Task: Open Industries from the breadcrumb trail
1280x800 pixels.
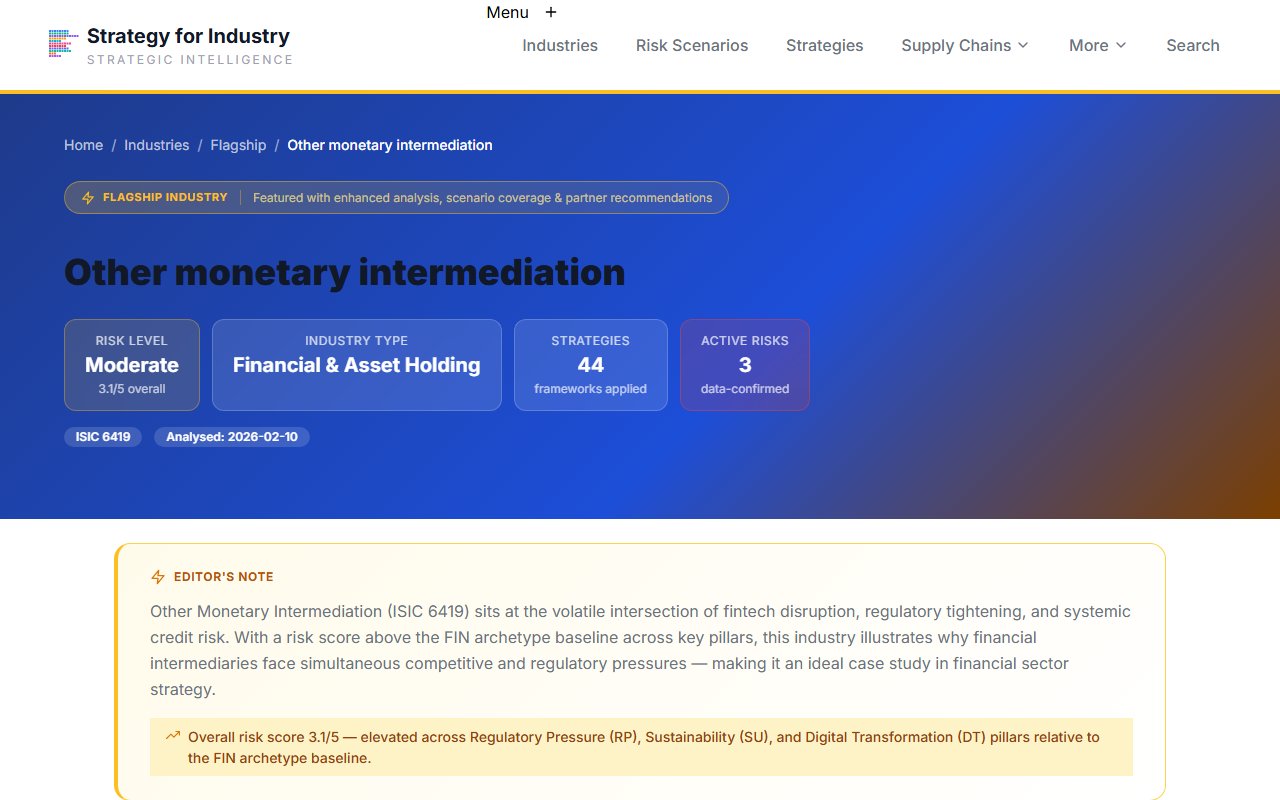Action: [156, 145]
